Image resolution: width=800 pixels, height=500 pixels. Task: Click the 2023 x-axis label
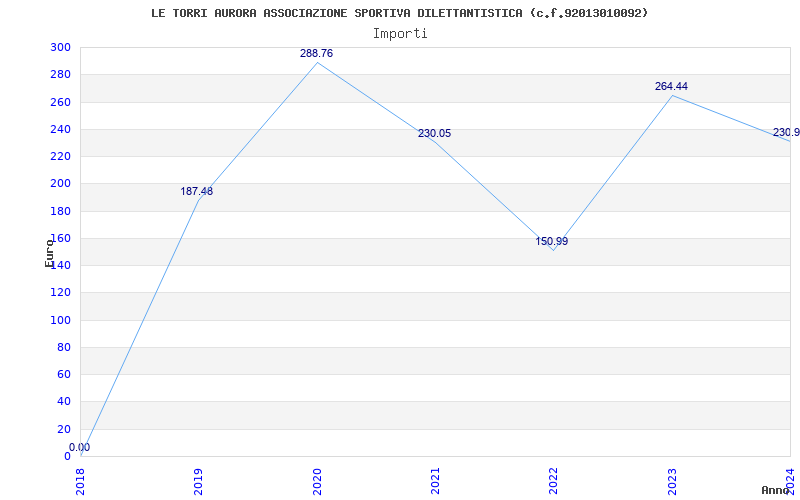point(672,481)
